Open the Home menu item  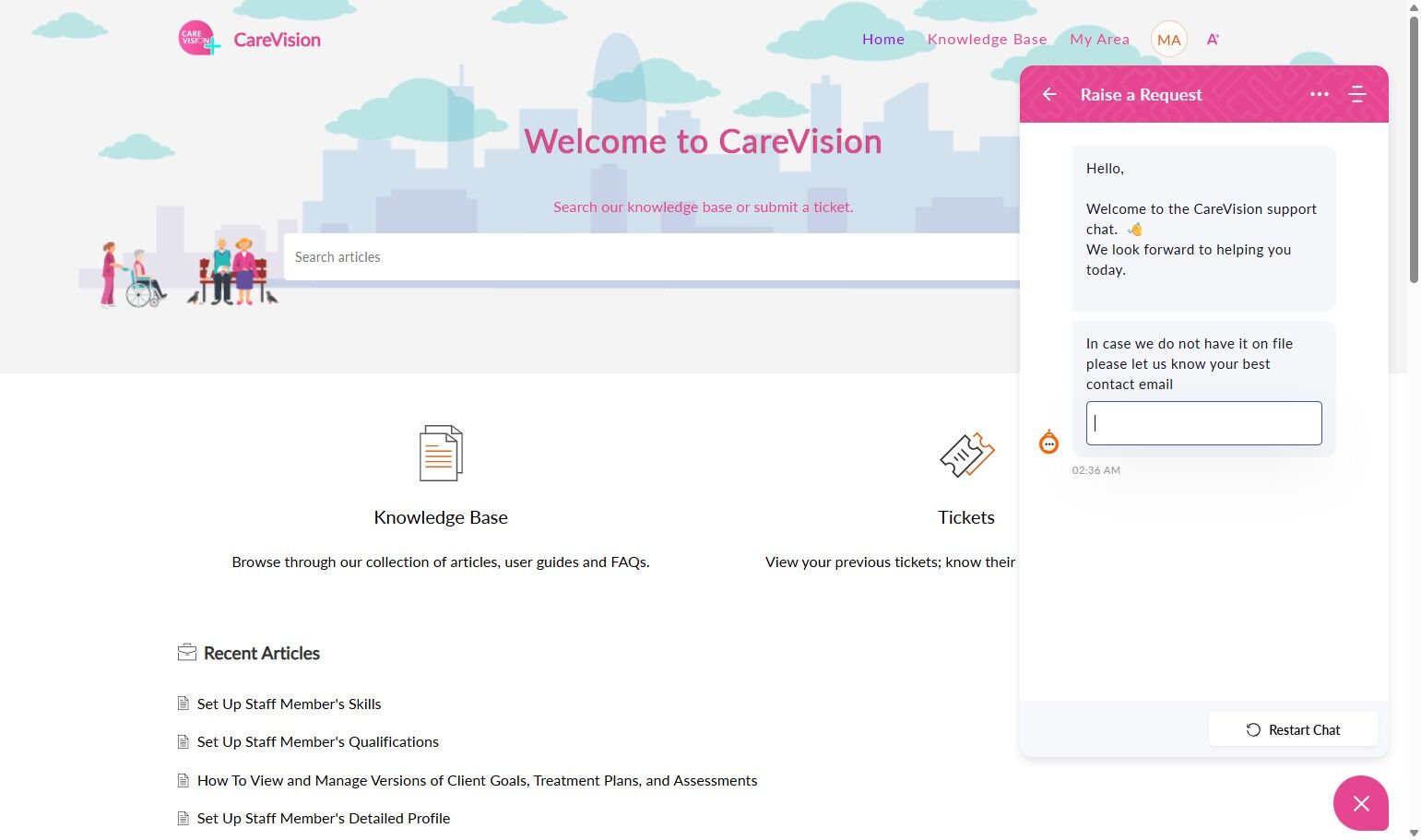[x=883, y=39]
